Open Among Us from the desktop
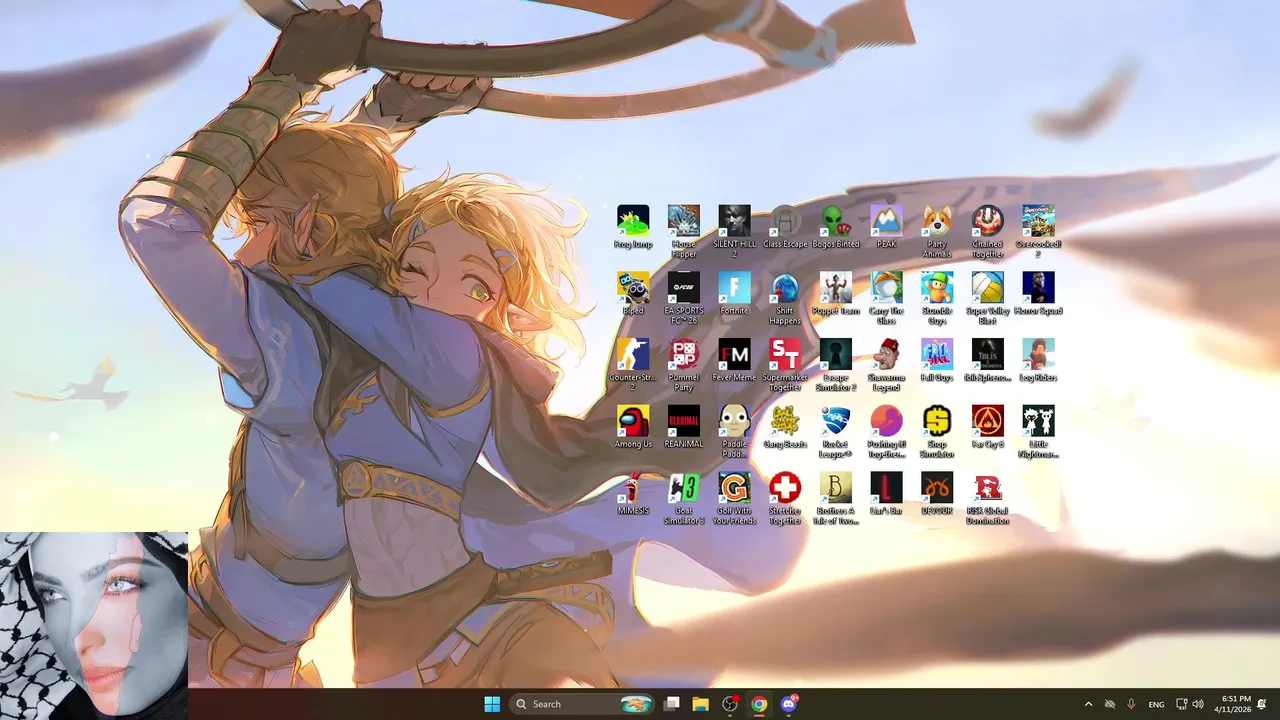 633,428
